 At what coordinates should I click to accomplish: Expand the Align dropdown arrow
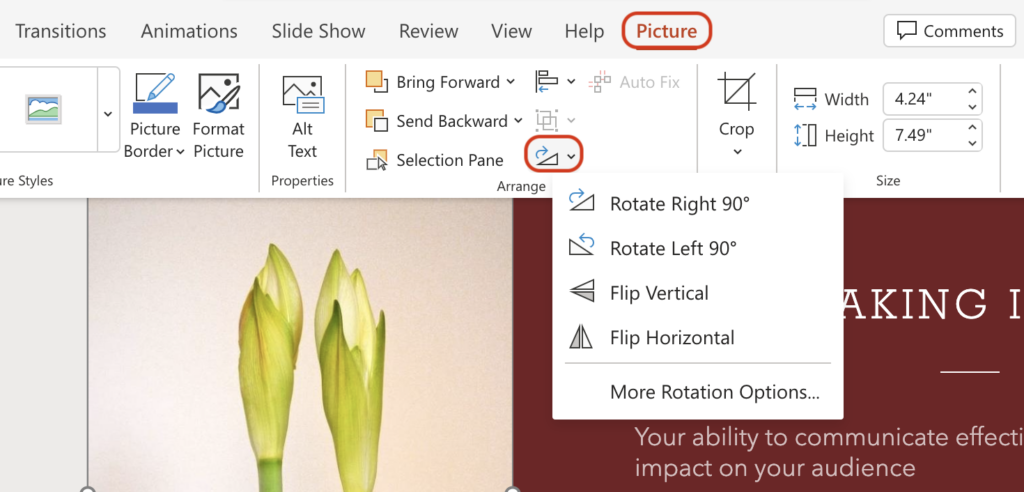571,82
